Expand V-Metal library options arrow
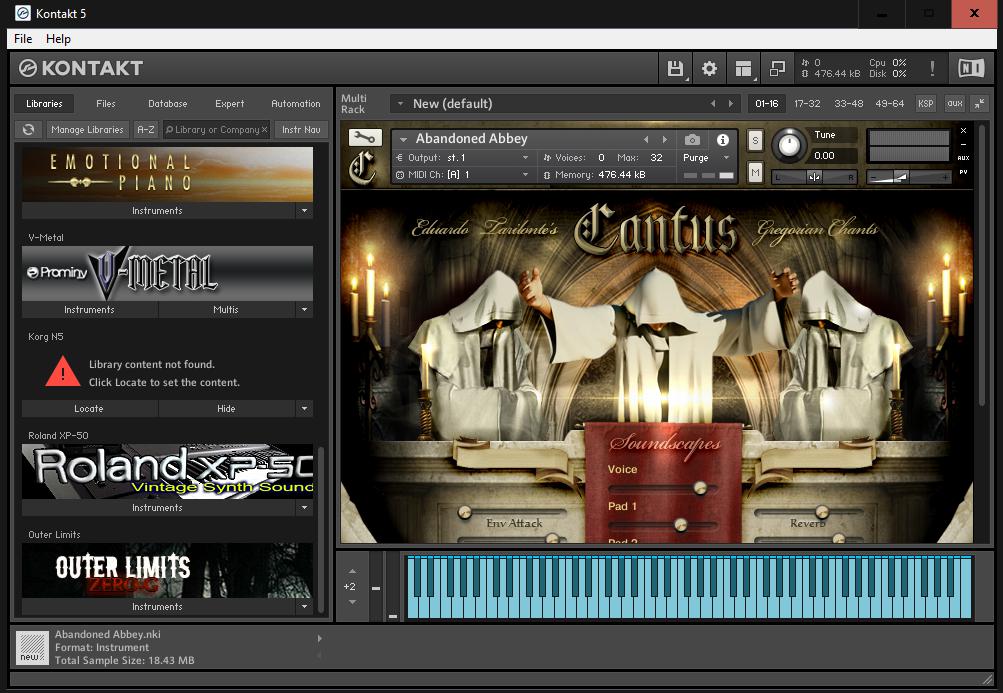Screen dimensions: 1003x693 pos(304,310)
